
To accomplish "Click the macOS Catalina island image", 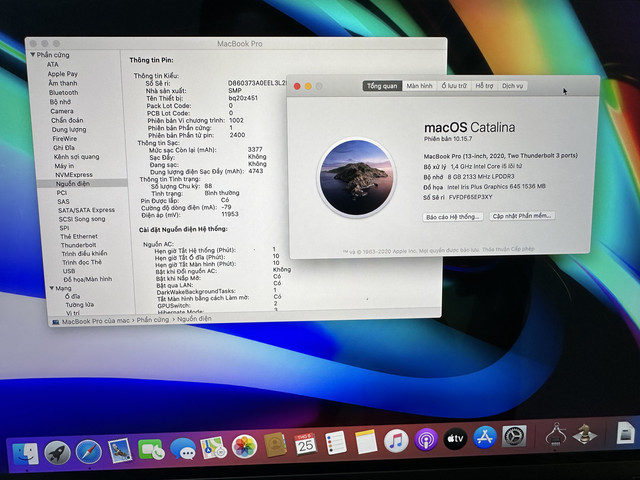I will tap(356, 177).
